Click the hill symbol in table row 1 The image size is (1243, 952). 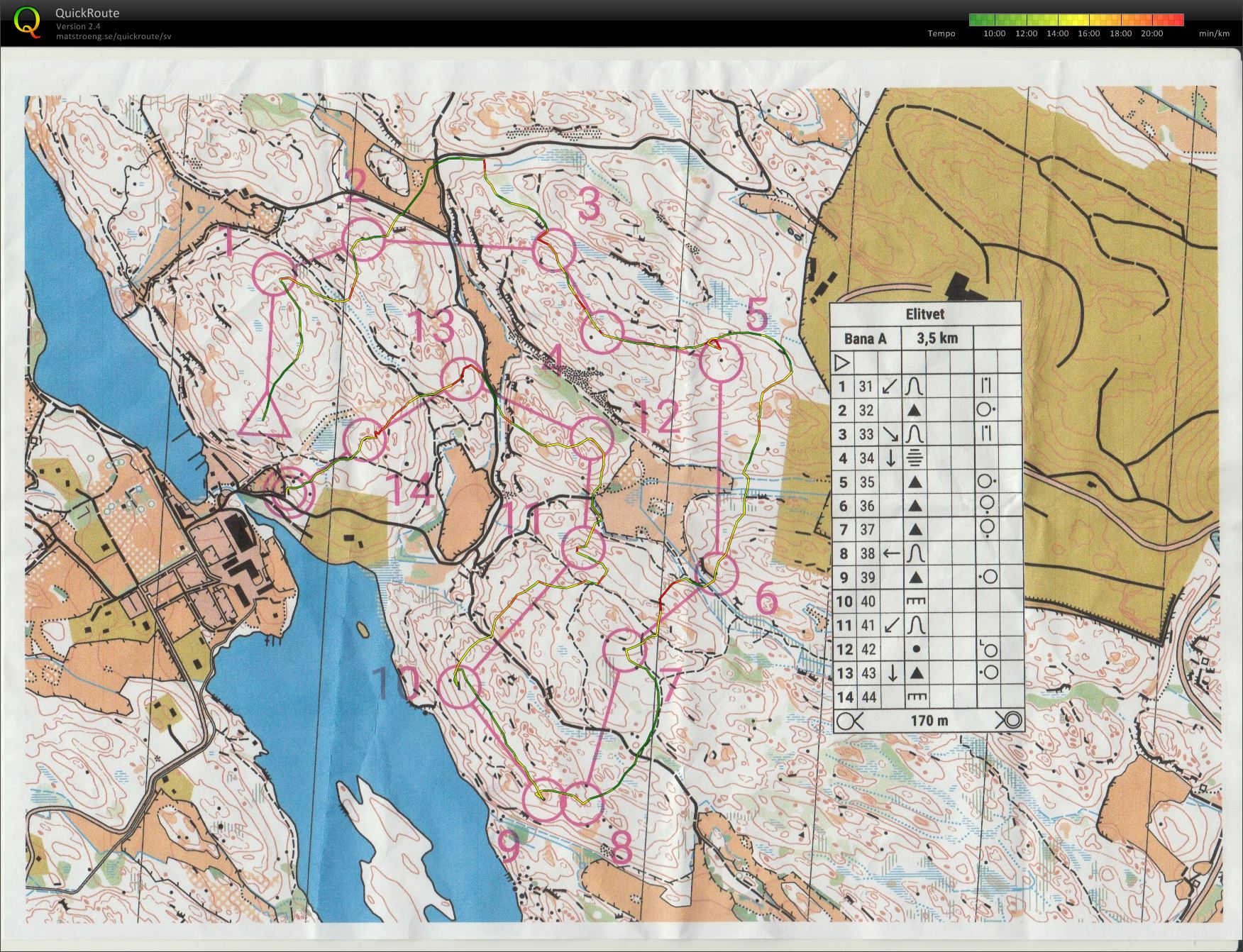(915, 386)
